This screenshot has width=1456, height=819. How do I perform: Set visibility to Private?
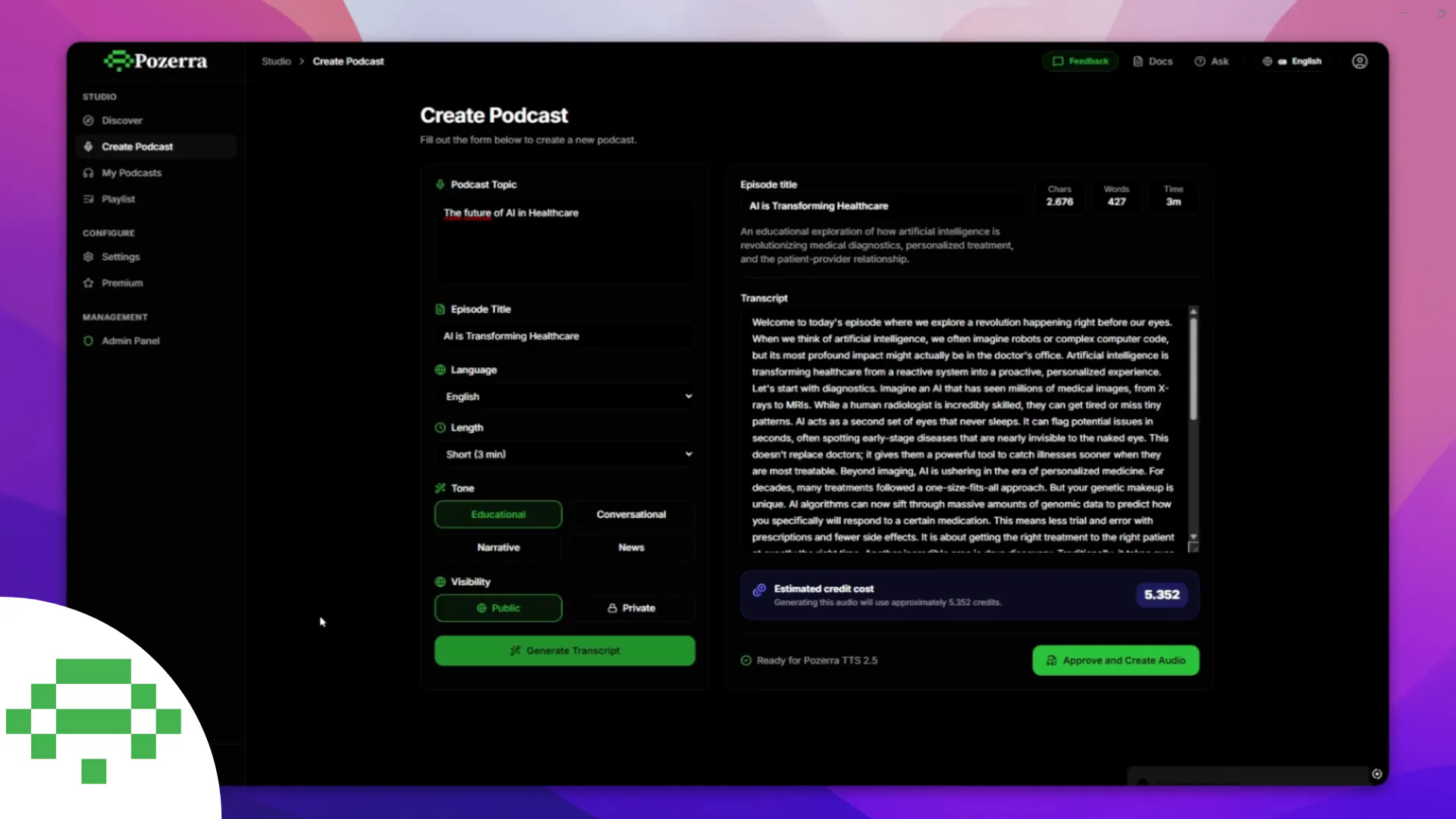[x=631, y=608]
